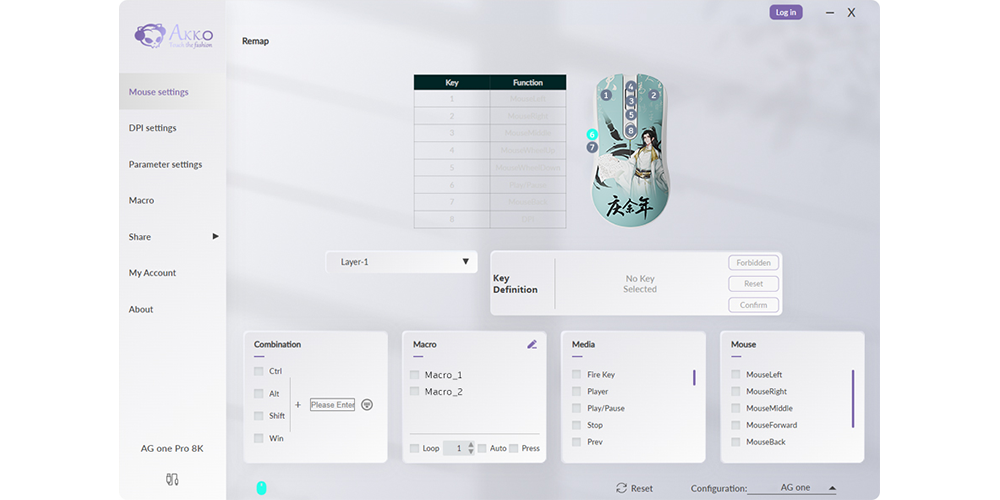Enable the Ctrl combination checkbox
This screenshot has height=500, width=1000.
pyautogui.click(x=259, y=371)
